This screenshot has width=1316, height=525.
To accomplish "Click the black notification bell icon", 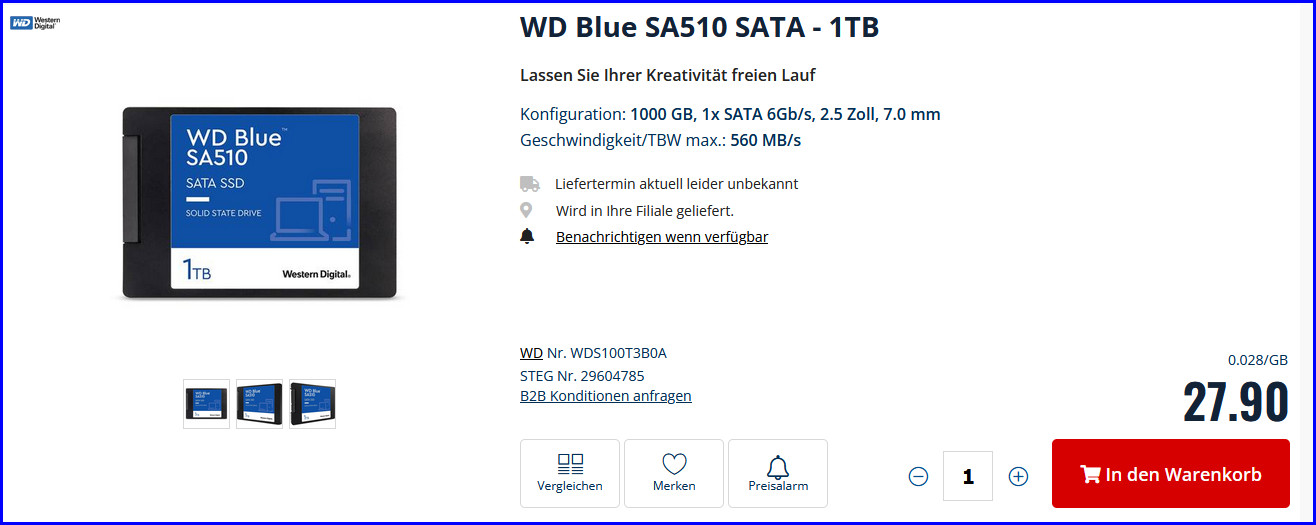I will click(x=527, y=237).
